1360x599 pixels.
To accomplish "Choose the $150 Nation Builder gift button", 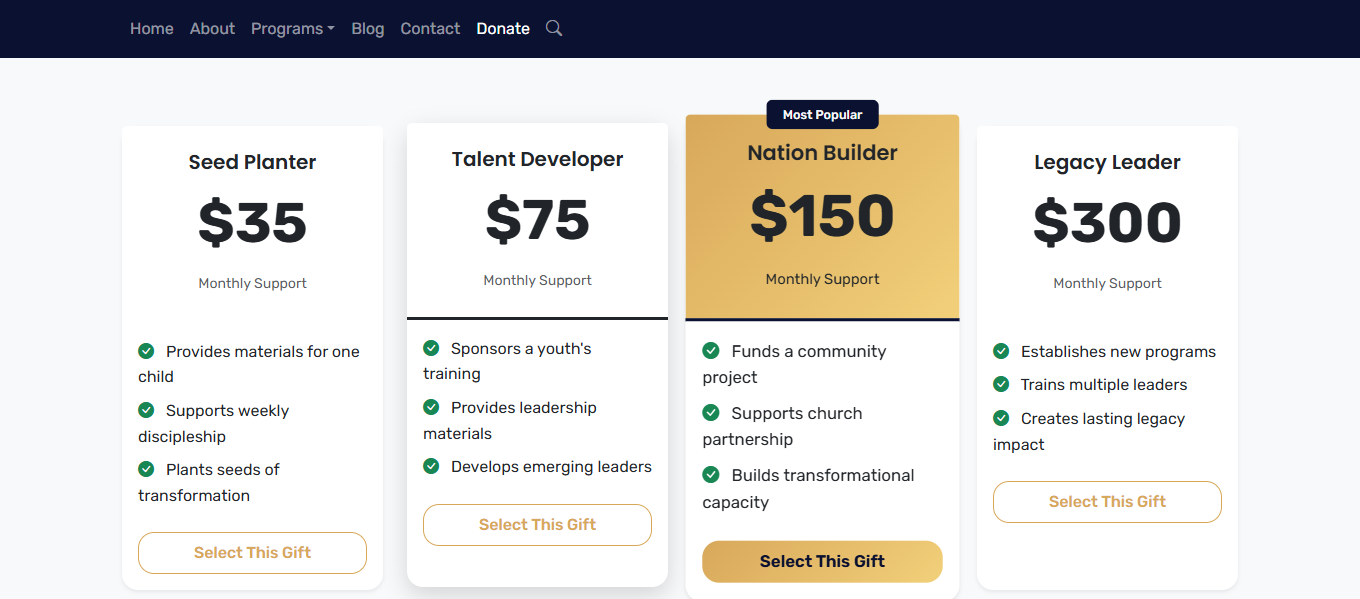I will click(822, 562).
